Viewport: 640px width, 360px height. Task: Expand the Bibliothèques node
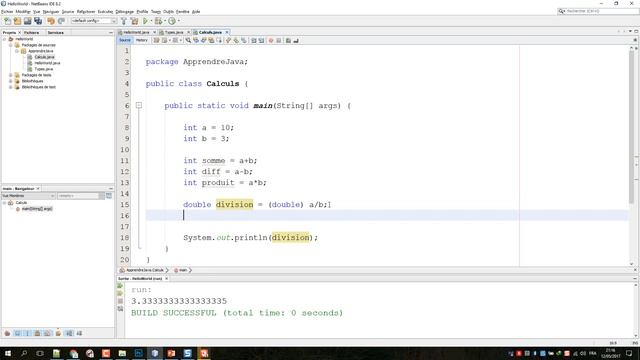coord(11,81)
